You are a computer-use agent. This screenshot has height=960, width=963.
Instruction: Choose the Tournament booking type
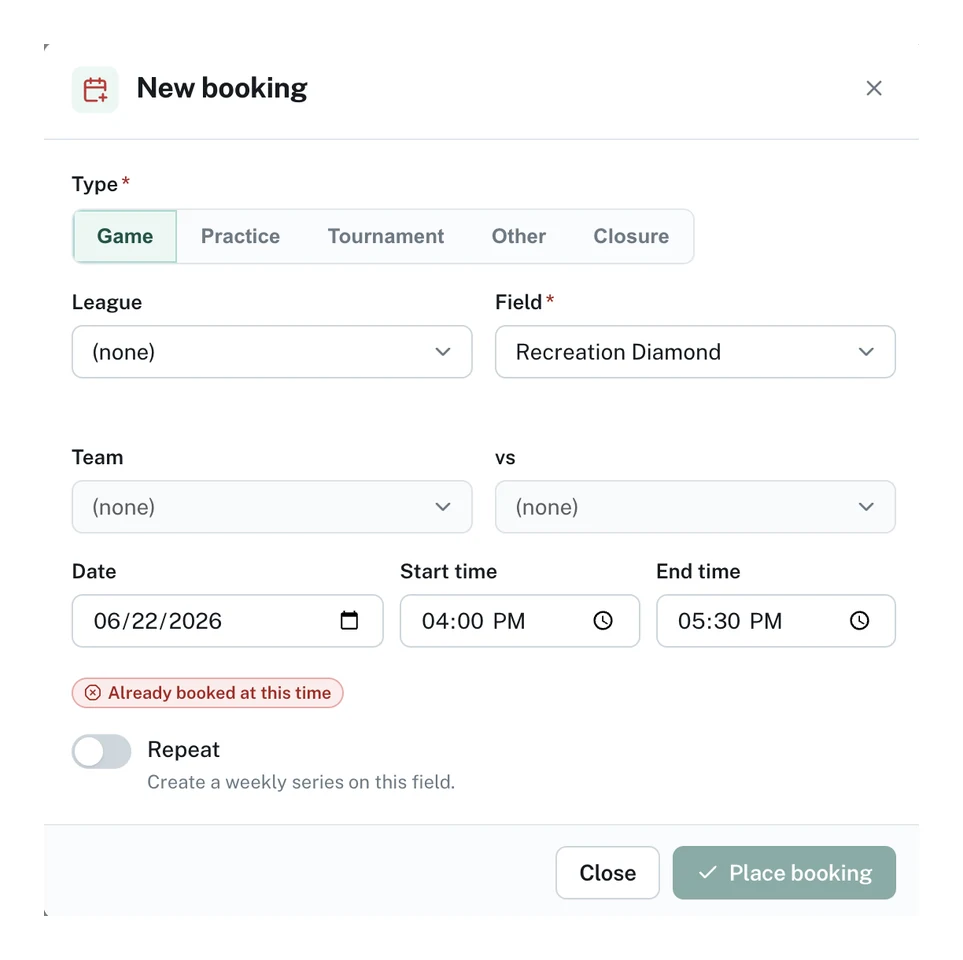386,236
